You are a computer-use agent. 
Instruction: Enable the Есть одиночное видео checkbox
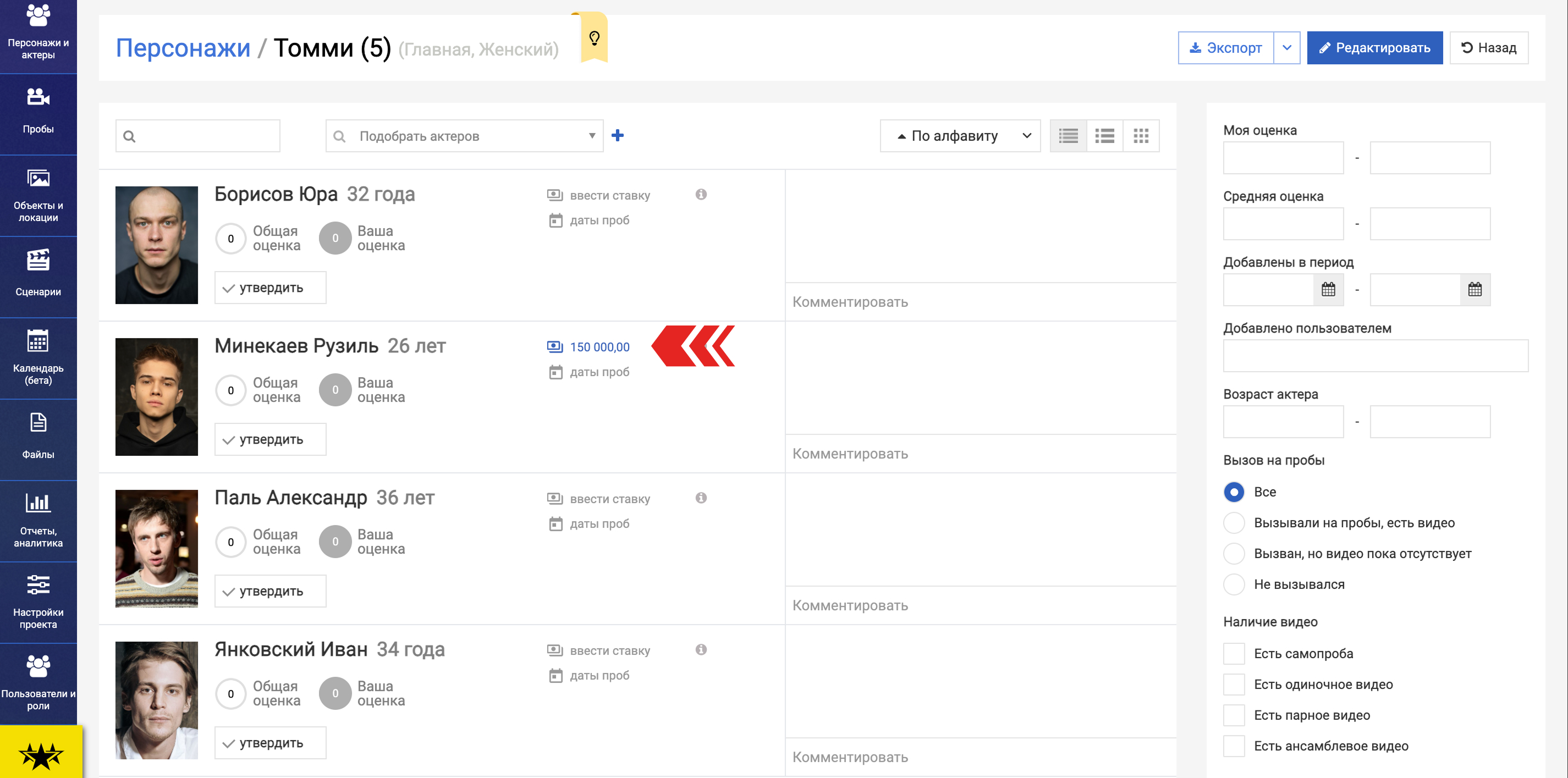point(1234,685)
